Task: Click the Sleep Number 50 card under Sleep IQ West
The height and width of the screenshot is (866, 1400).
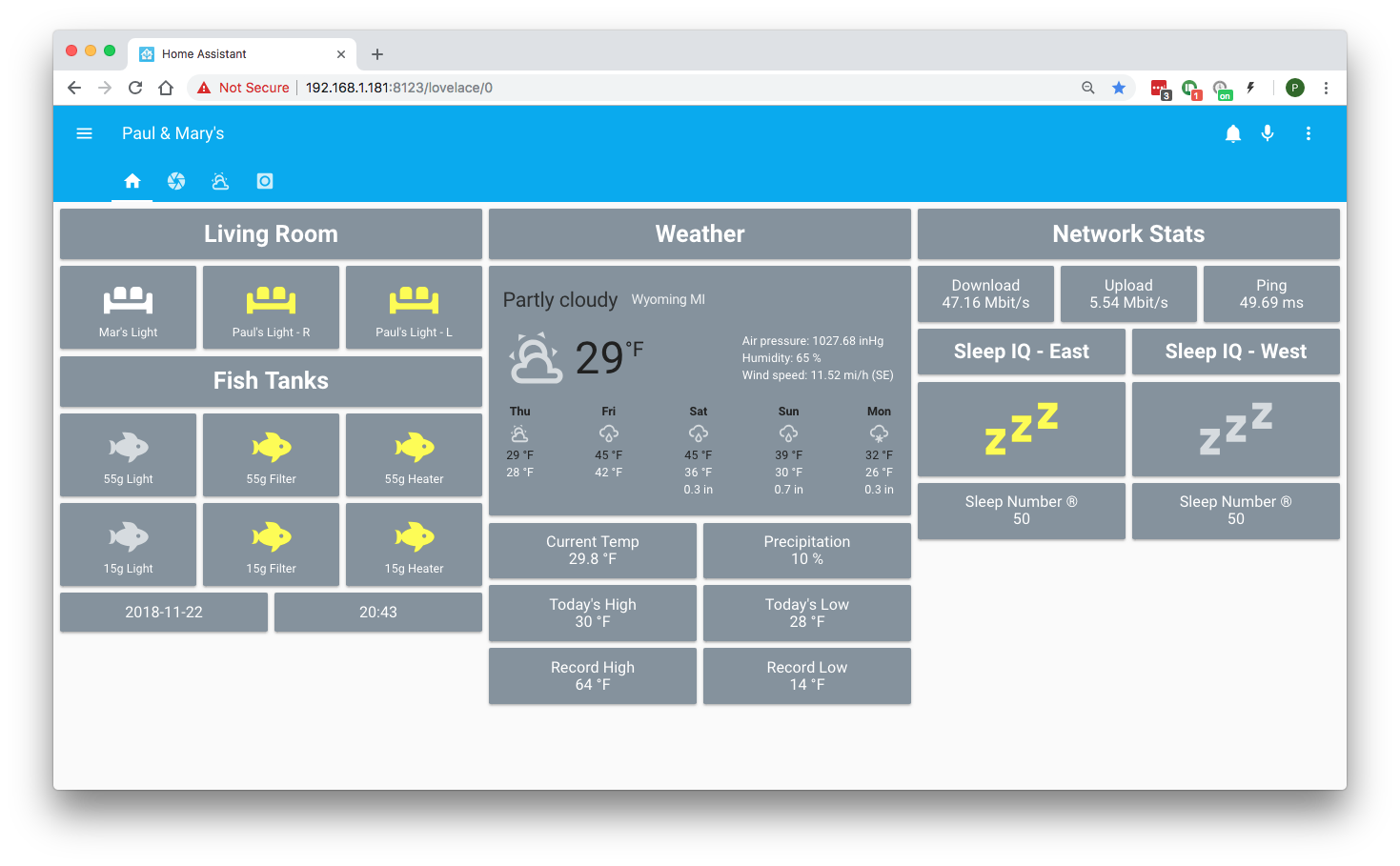Action: pyautogui.click(x=1236, y=511)
